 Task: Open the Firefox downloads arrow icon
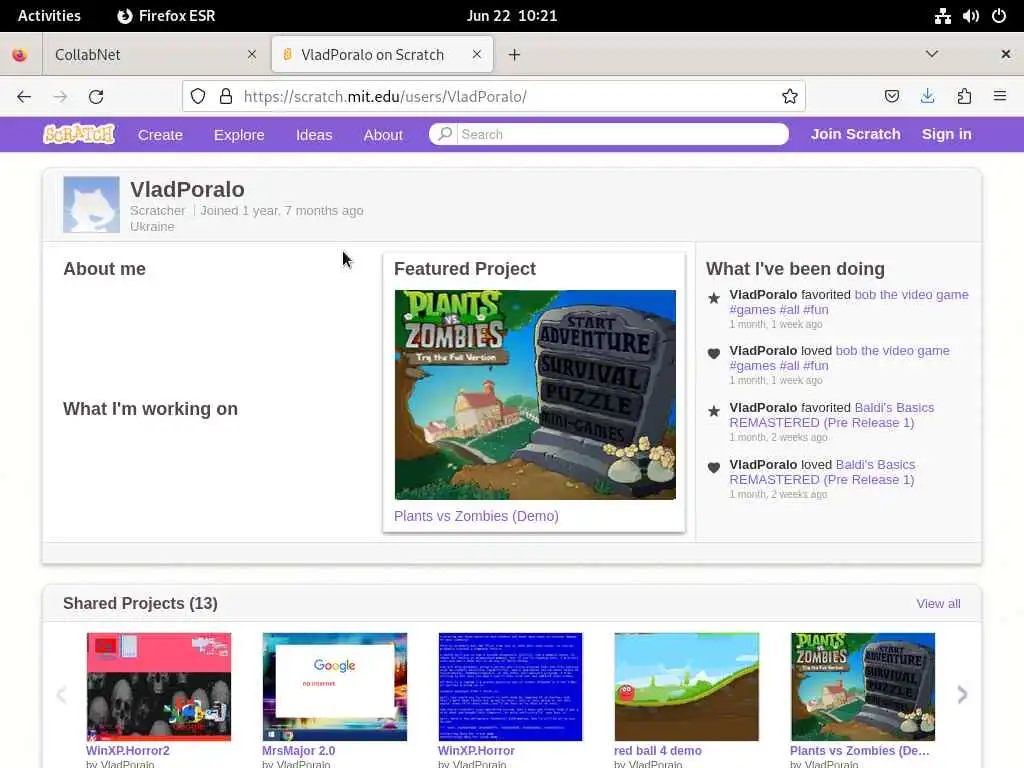coord(927,97)
